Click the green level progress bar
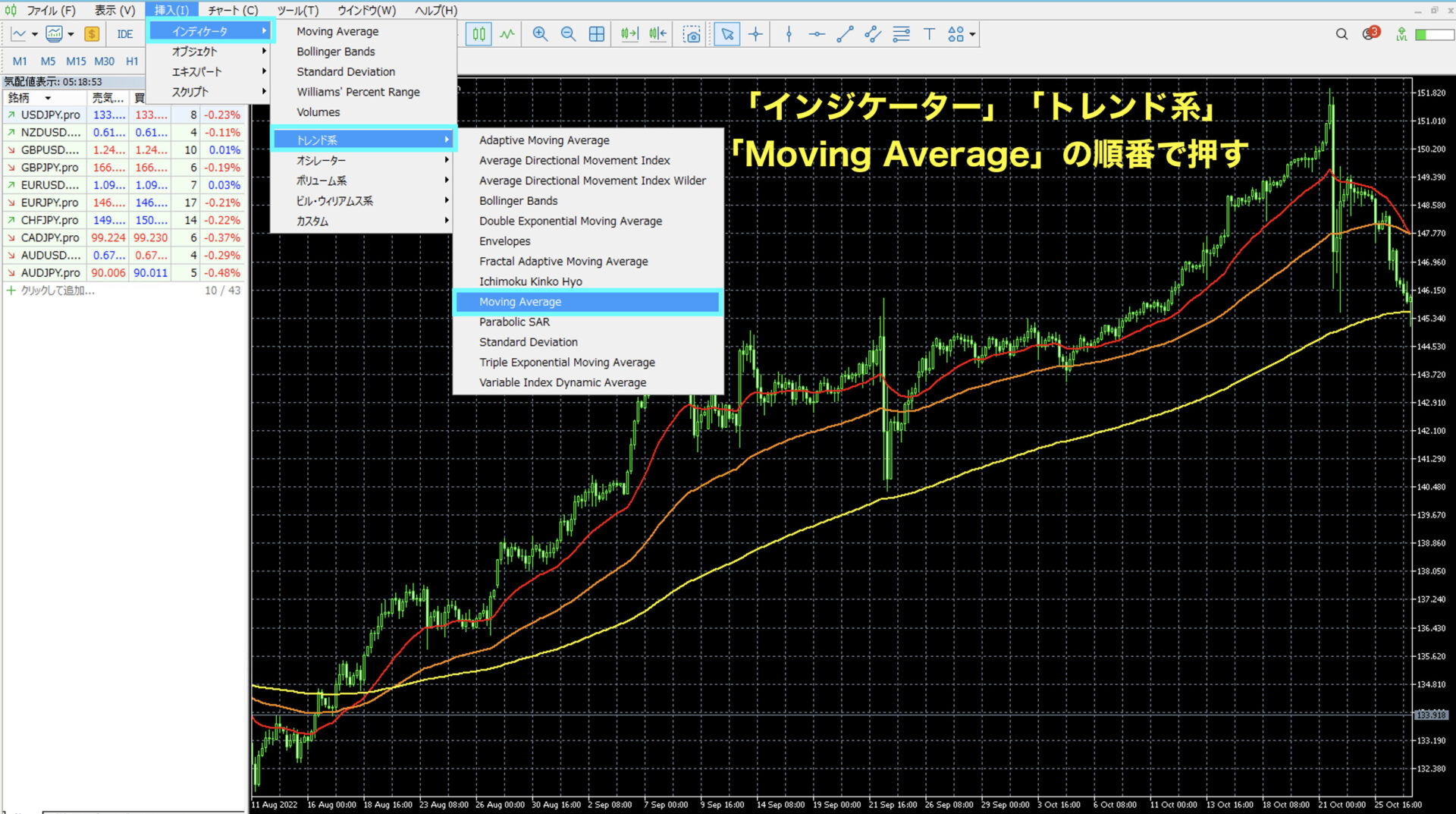 (1433, 35)
